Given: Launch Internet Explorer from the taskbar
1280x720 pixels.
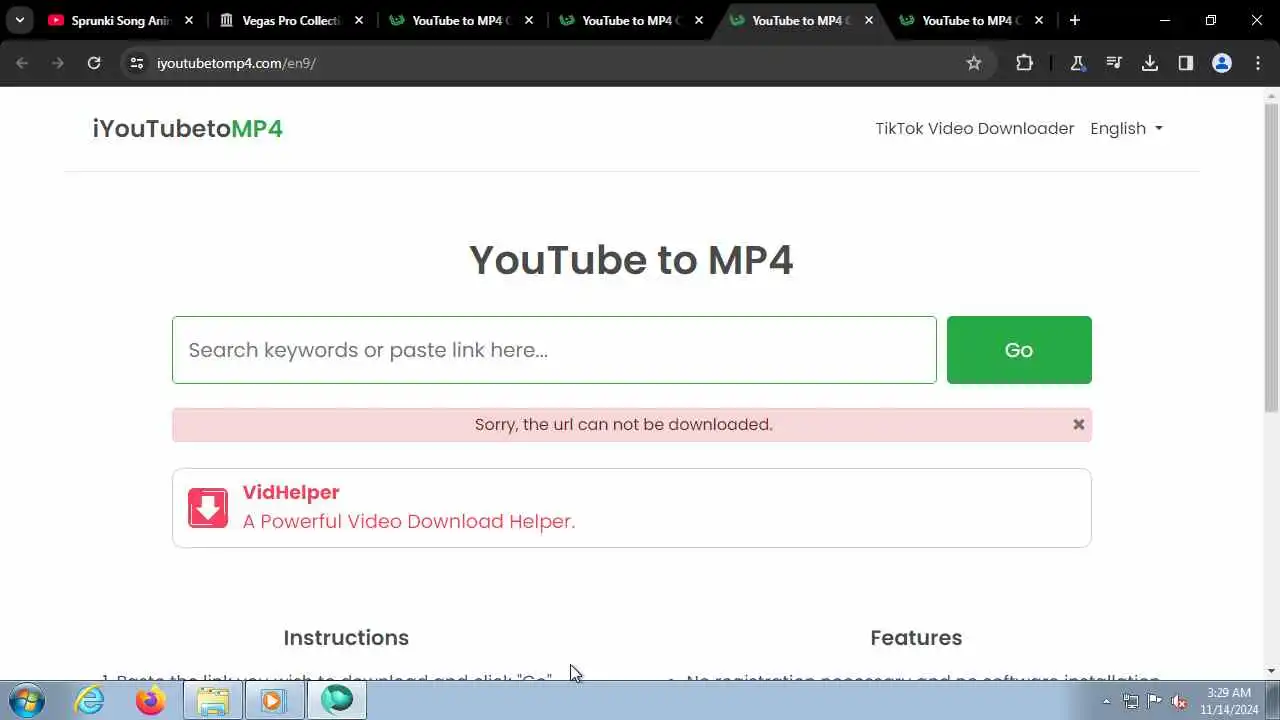Looking at the screenshot, I should click(x=90, y=701).
